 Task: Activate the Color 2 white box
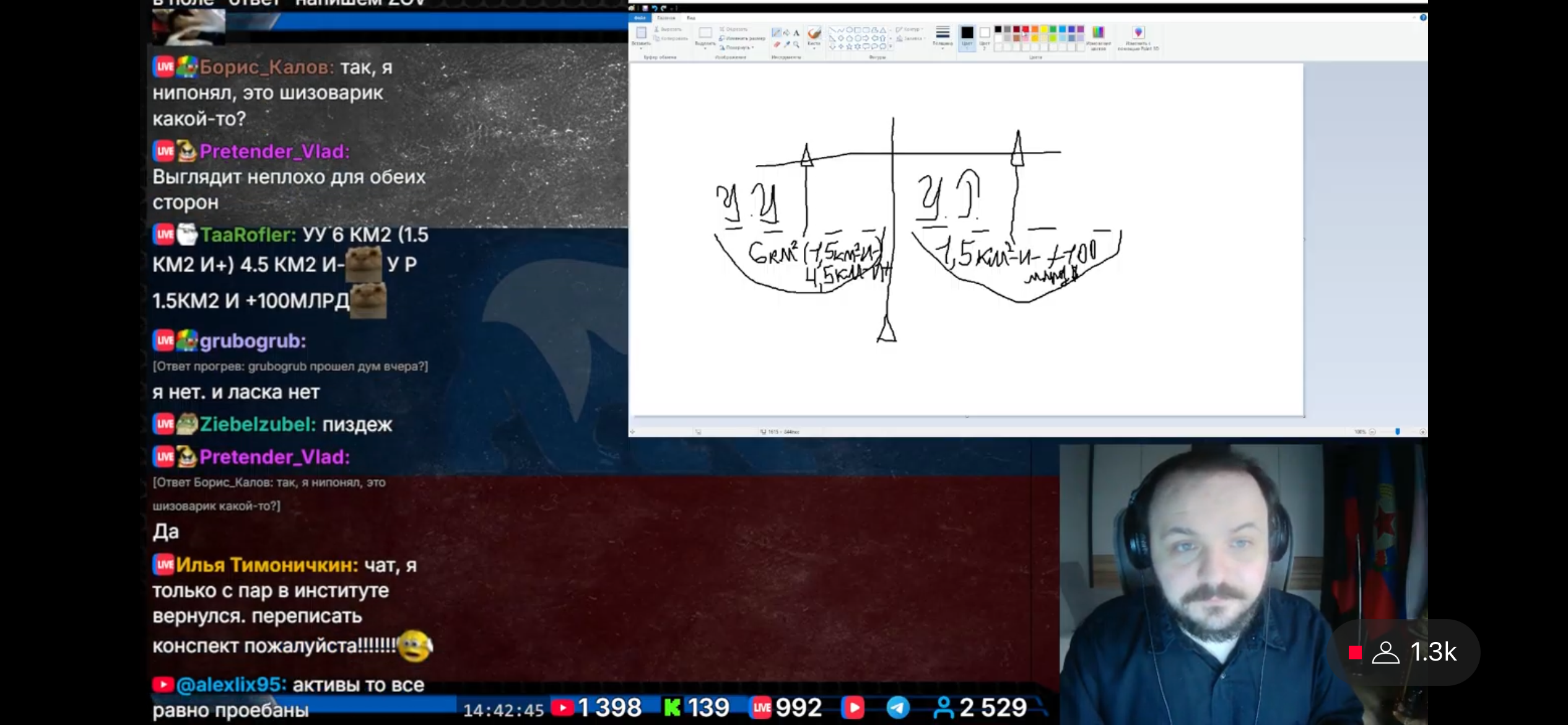(985, 33)
